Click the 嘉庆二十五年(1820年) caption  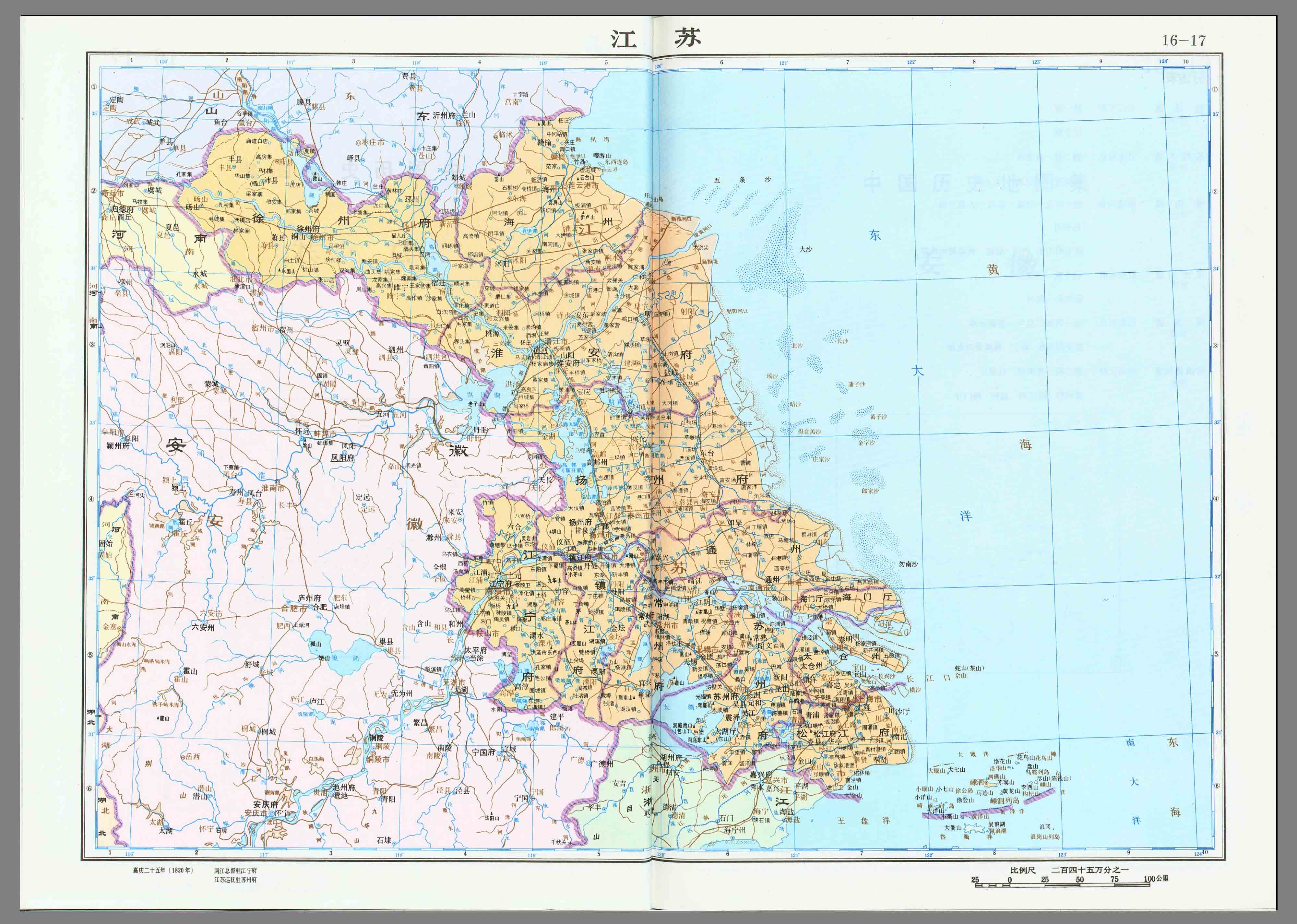point(163,871)
